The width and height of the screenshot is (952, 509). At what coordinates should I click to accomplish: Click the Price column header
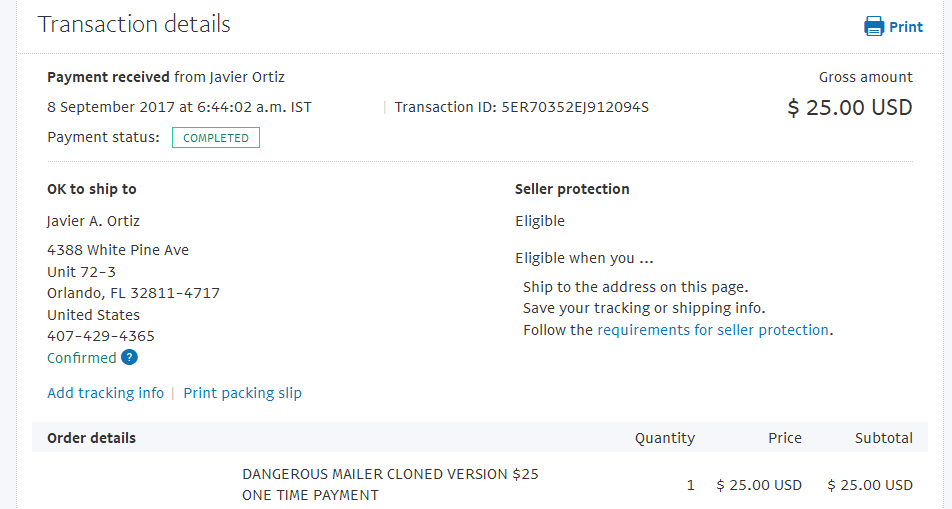tap(785, 438)
